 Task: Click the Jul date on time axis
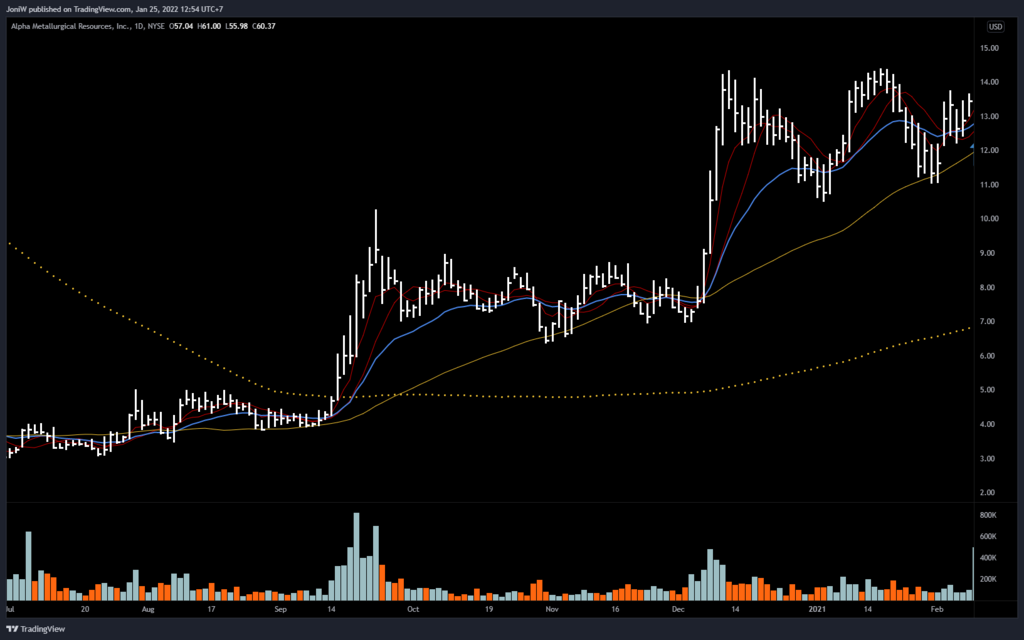pos(9,608)
